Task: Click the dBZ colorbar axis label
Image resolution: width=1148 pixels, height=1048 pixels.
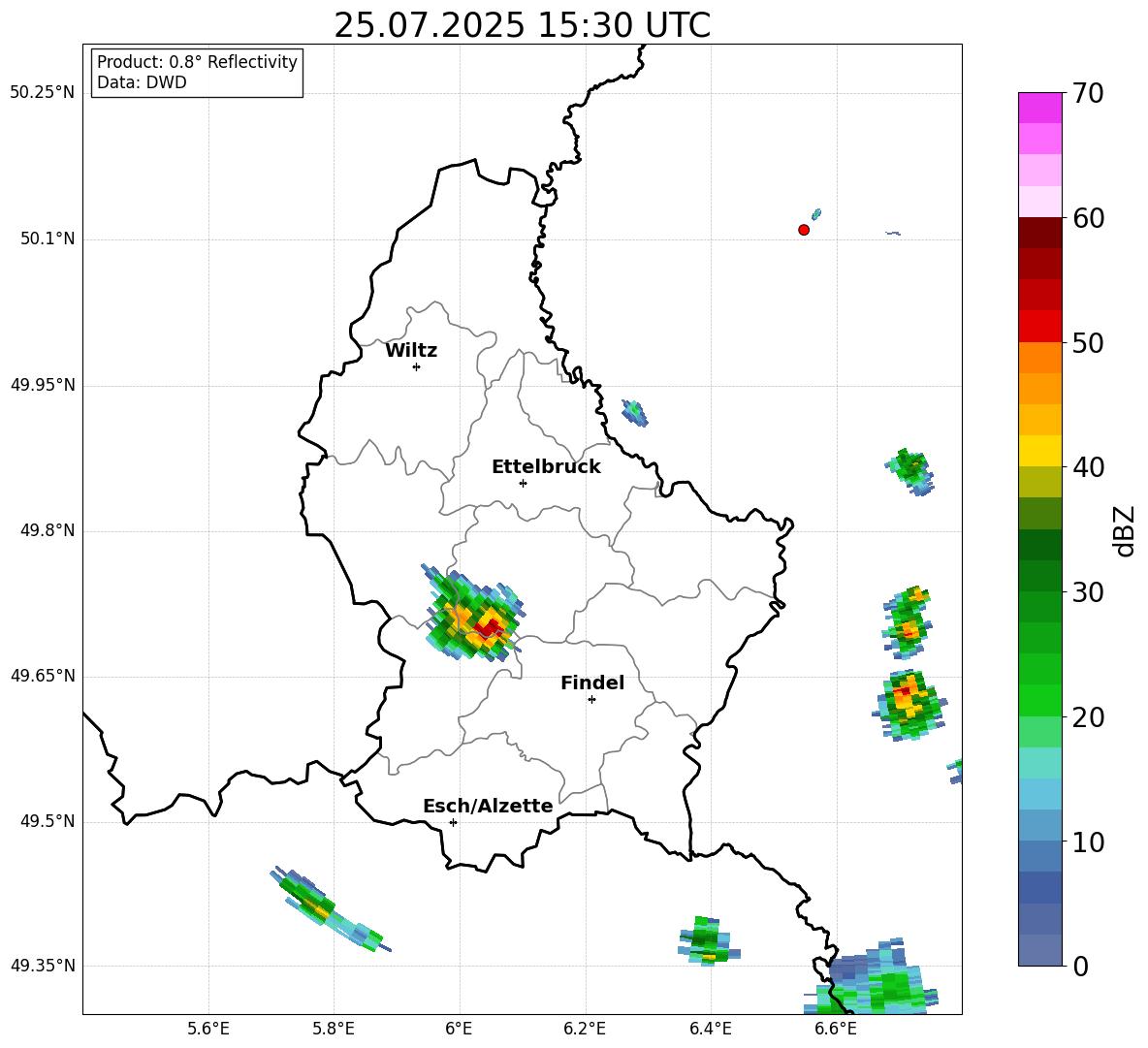Action: pyautogui.click(x=1124, y=530)
